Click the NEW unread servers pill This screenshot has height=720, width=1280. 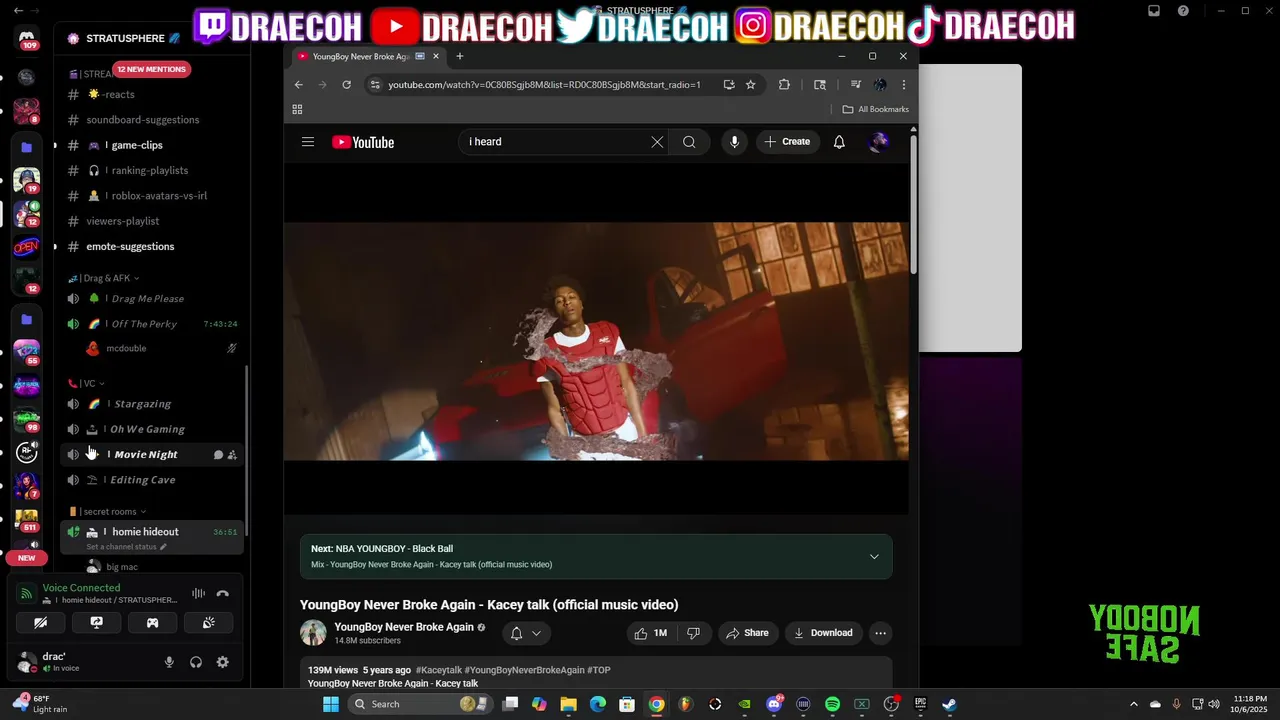click(27, 558)
